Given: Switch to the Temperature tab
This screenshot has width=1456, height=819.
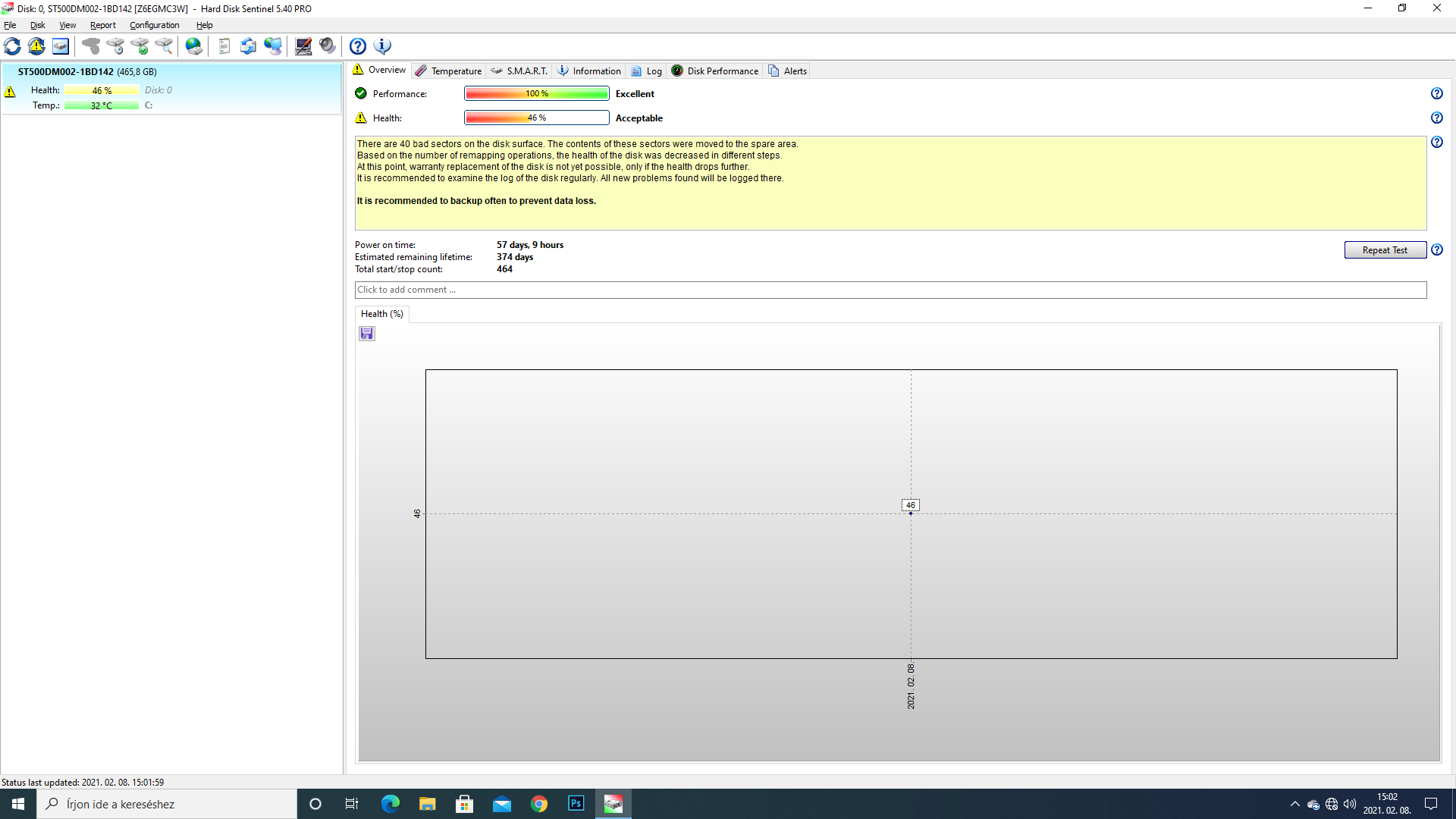Looking at the screenshot, I should pyautogui.click(x=449, y=71).
